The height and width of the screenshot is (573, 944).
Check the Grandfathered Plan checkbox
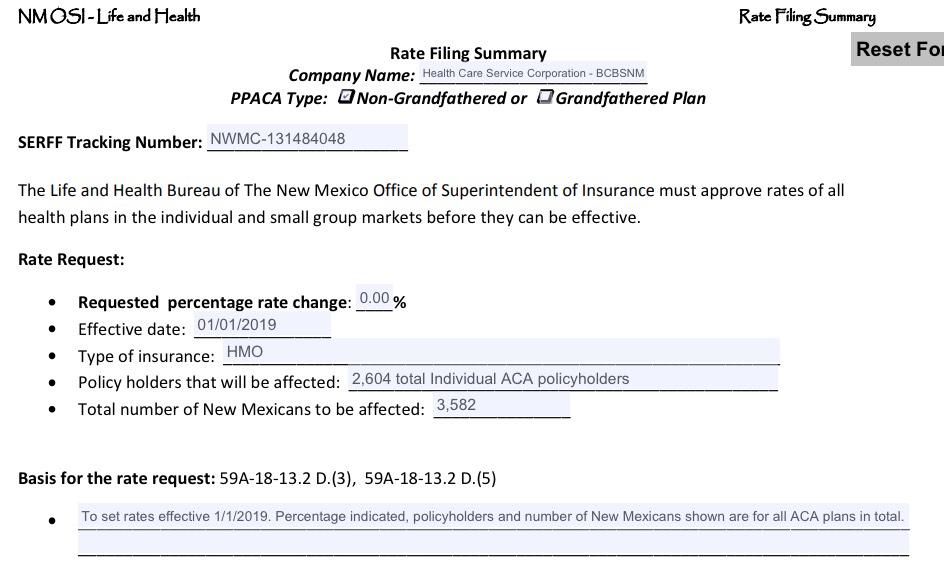(545, 97)
